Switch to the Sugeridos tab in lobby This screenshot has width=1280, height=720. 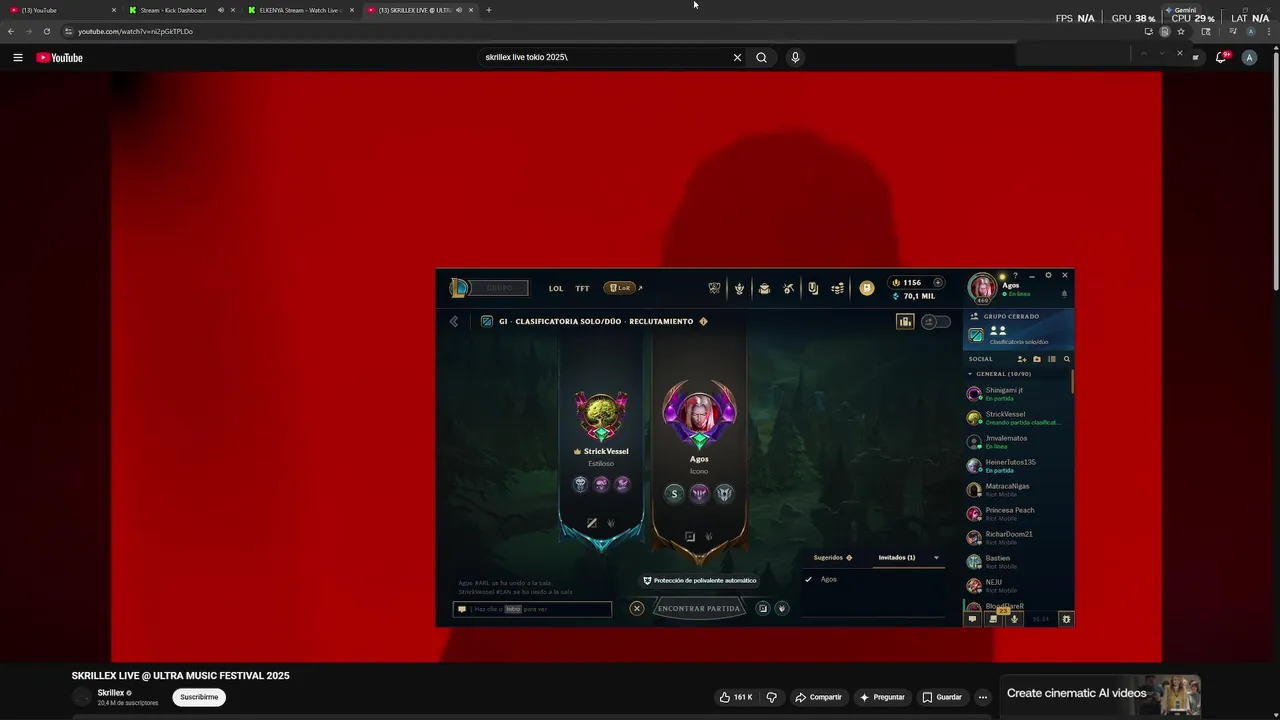point(832,557)
